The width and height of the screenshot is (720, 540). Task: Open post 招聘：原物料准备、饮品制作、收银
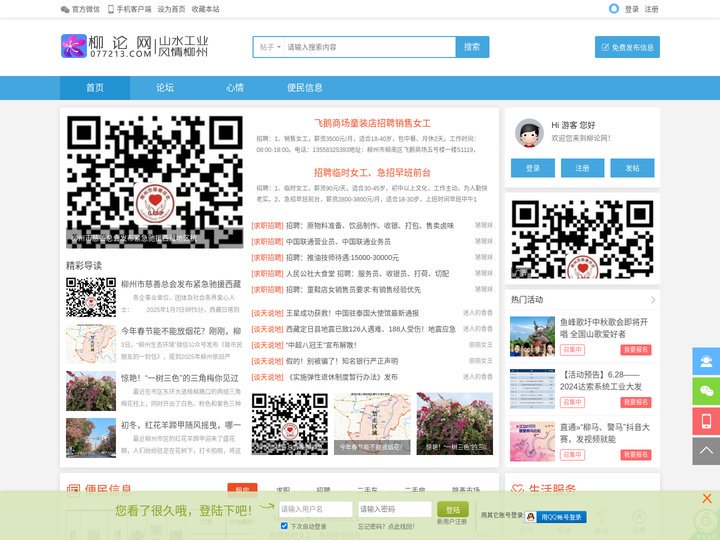pos(370,225)
